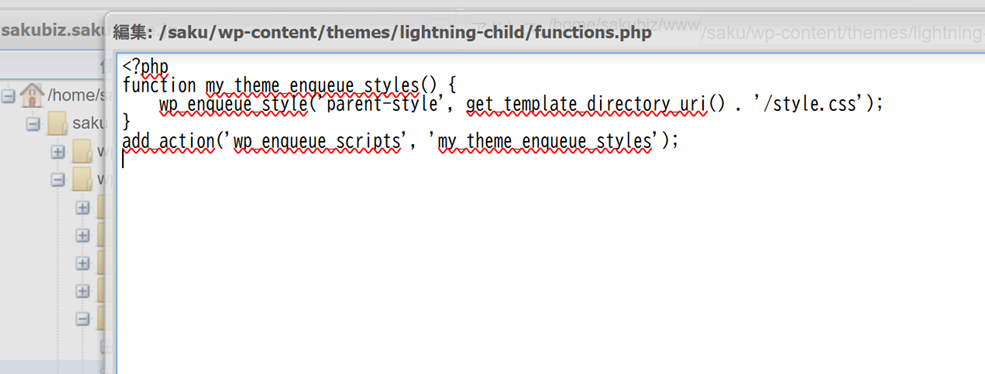
Task: Place cursor on the add_action code line
Action: [401, 142]
